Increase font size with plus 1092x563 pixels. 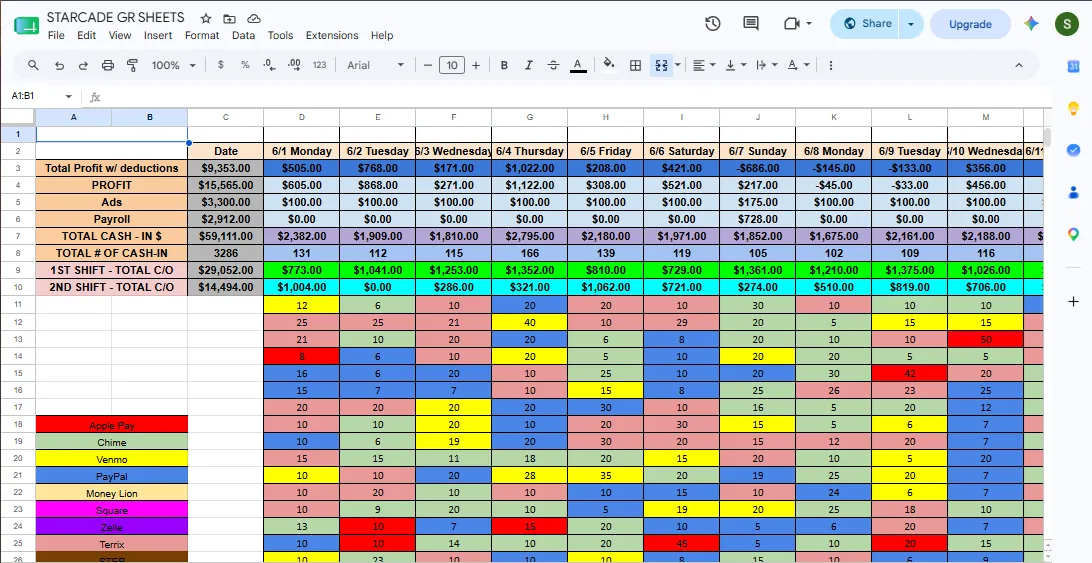click(476, 65)
